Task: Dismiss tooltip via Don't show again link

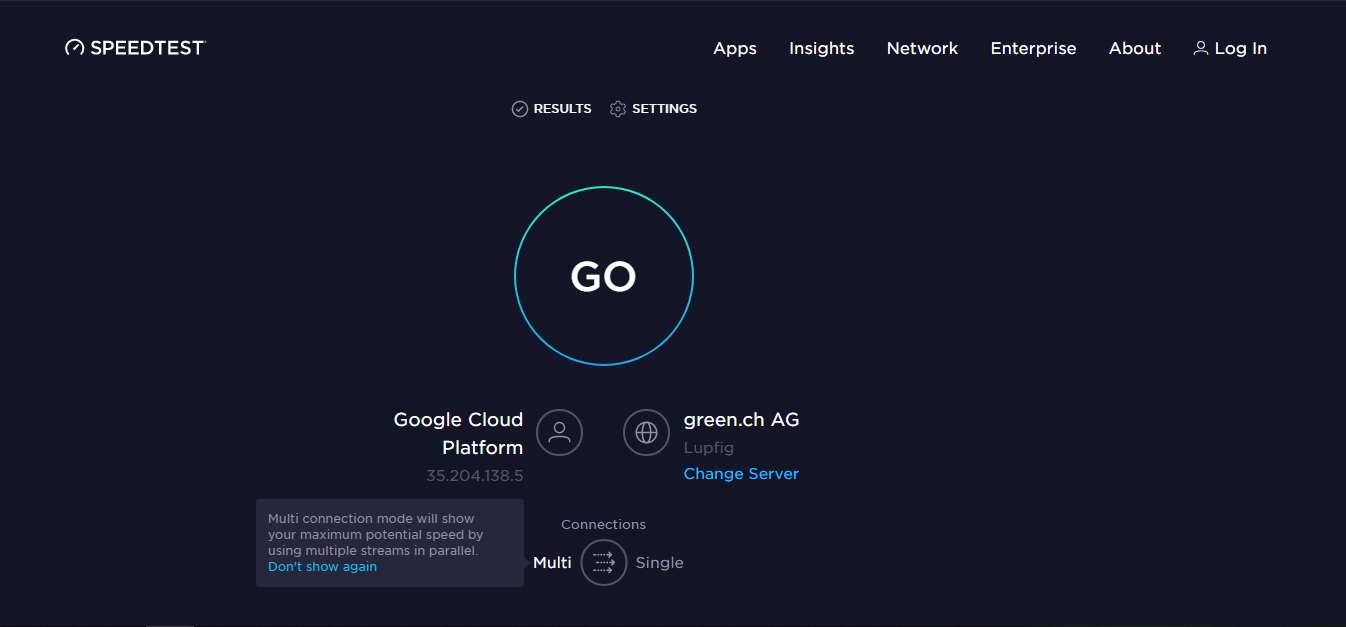Action: [x=322, y=567]
